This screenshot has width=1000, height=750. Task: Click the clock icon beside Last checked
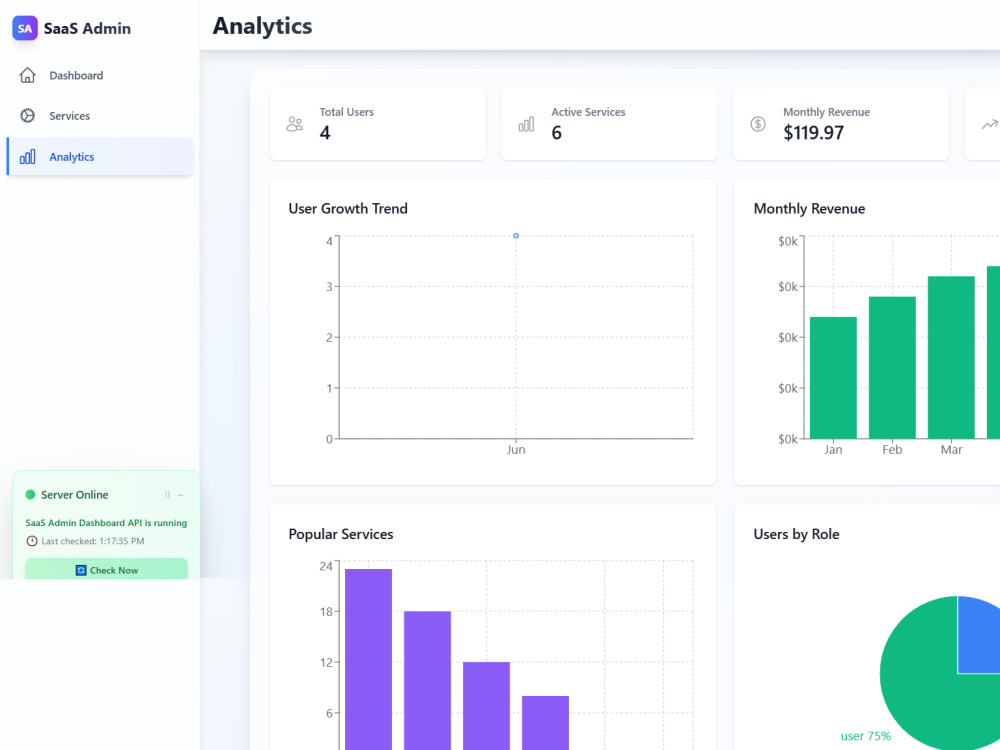pyautogui.click(x=32, y=541)
